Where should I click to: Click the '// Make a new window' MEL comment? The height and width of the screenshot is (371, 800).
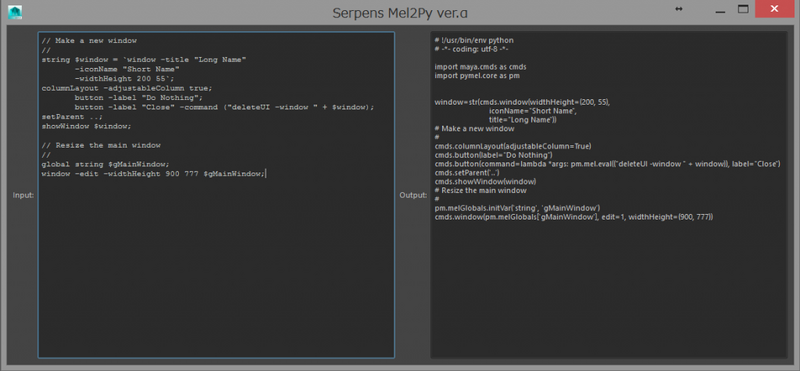point(89,40)
